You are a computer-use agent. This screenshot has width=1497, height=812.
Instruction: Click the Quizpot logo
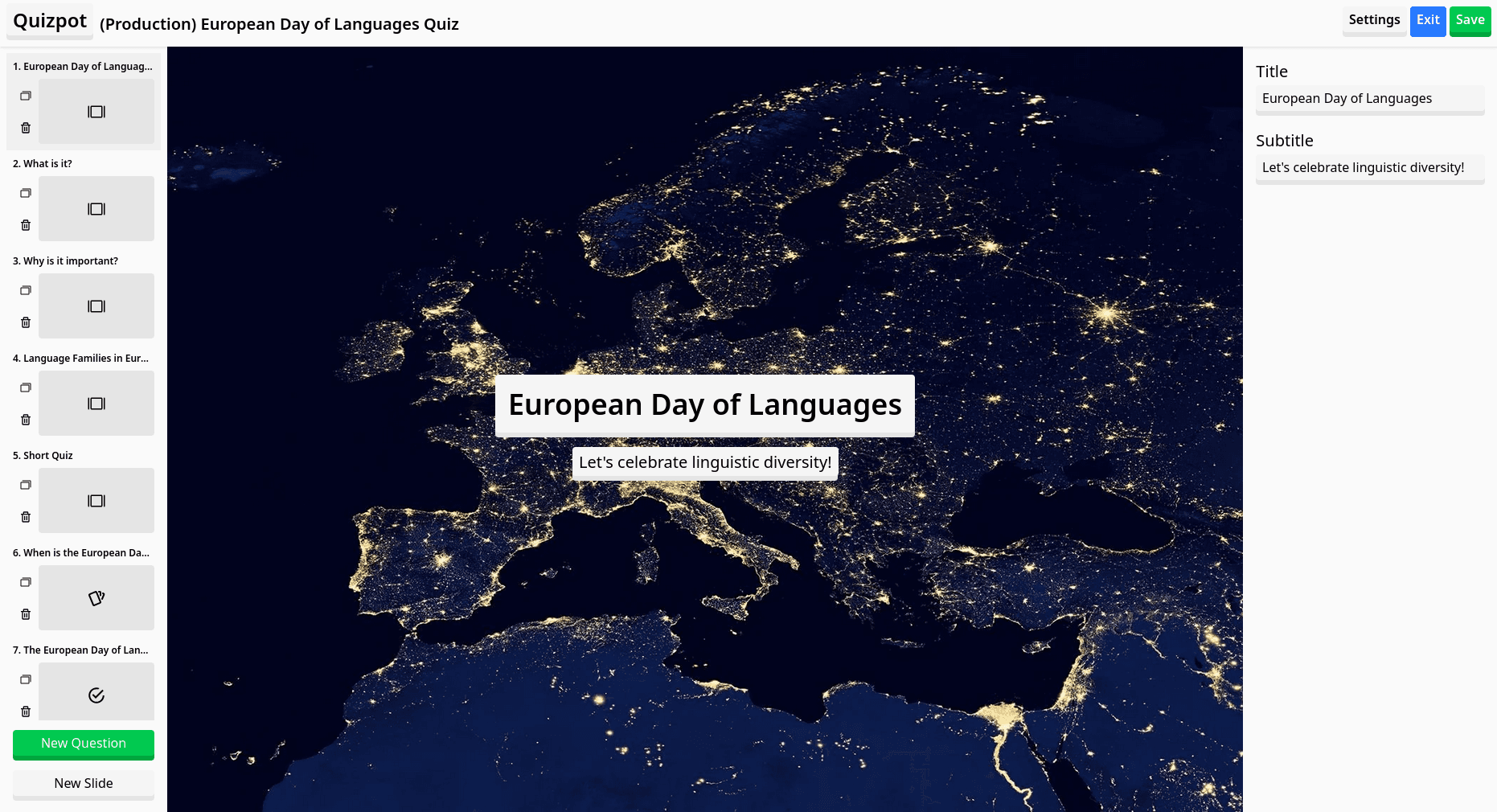click(x=50, y=21)
